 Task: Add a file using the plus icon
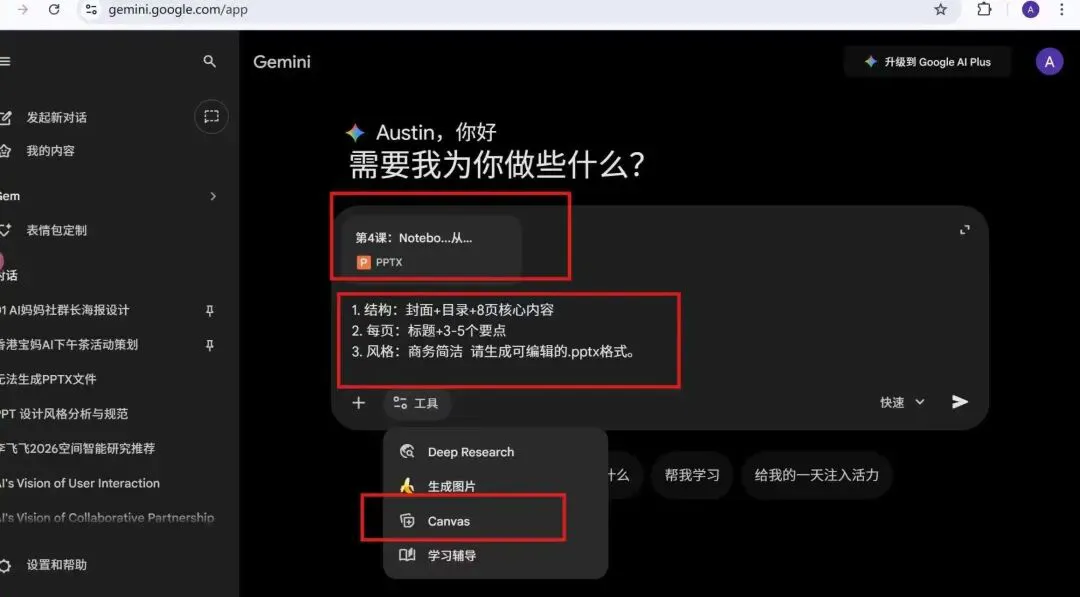tap(358, 403)
